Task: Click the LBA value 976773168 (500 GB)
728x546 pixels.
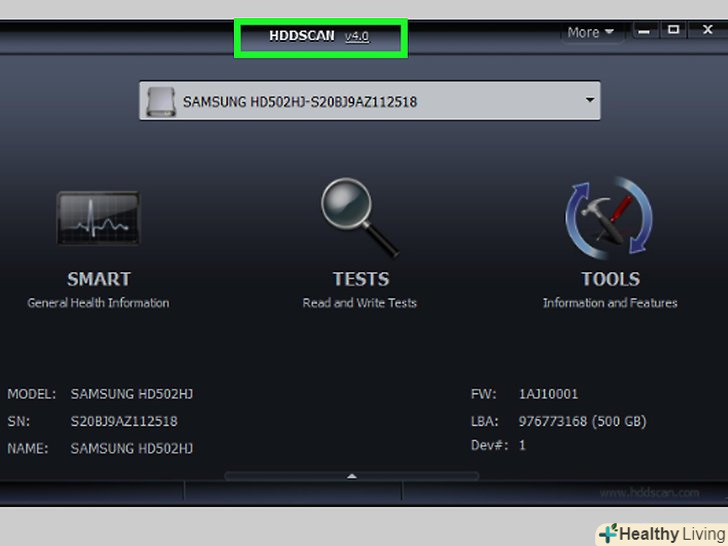Action: click(x=582, y=421)
